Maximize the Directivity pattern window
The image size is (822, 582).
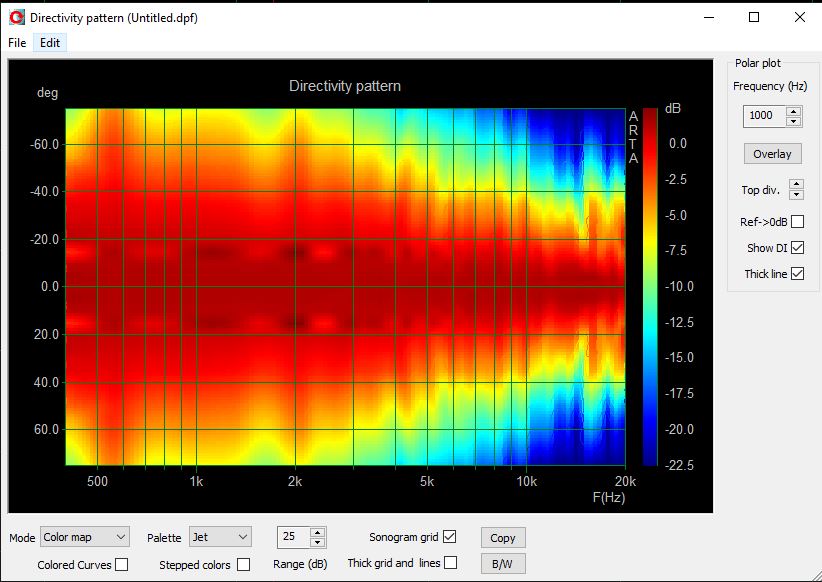tap(754, 17)
